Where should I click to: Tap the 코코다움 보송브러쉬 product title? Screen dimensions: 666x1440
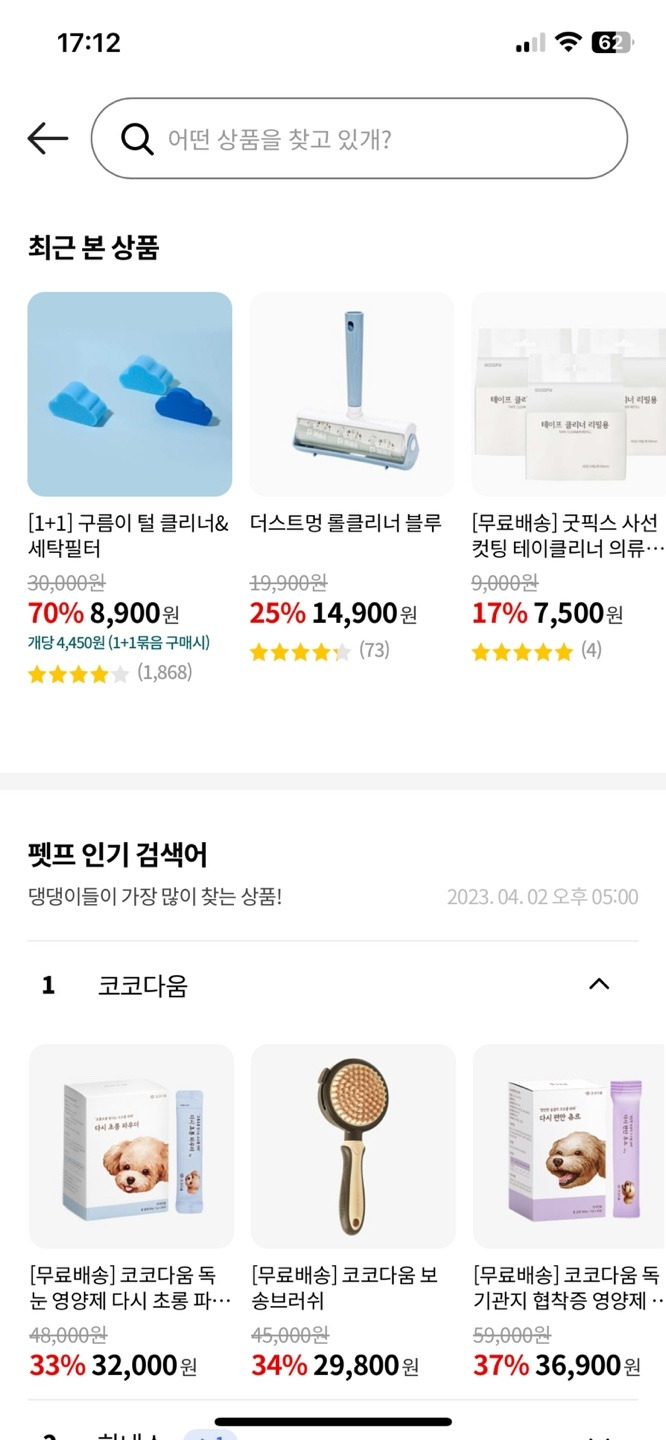345,1288
